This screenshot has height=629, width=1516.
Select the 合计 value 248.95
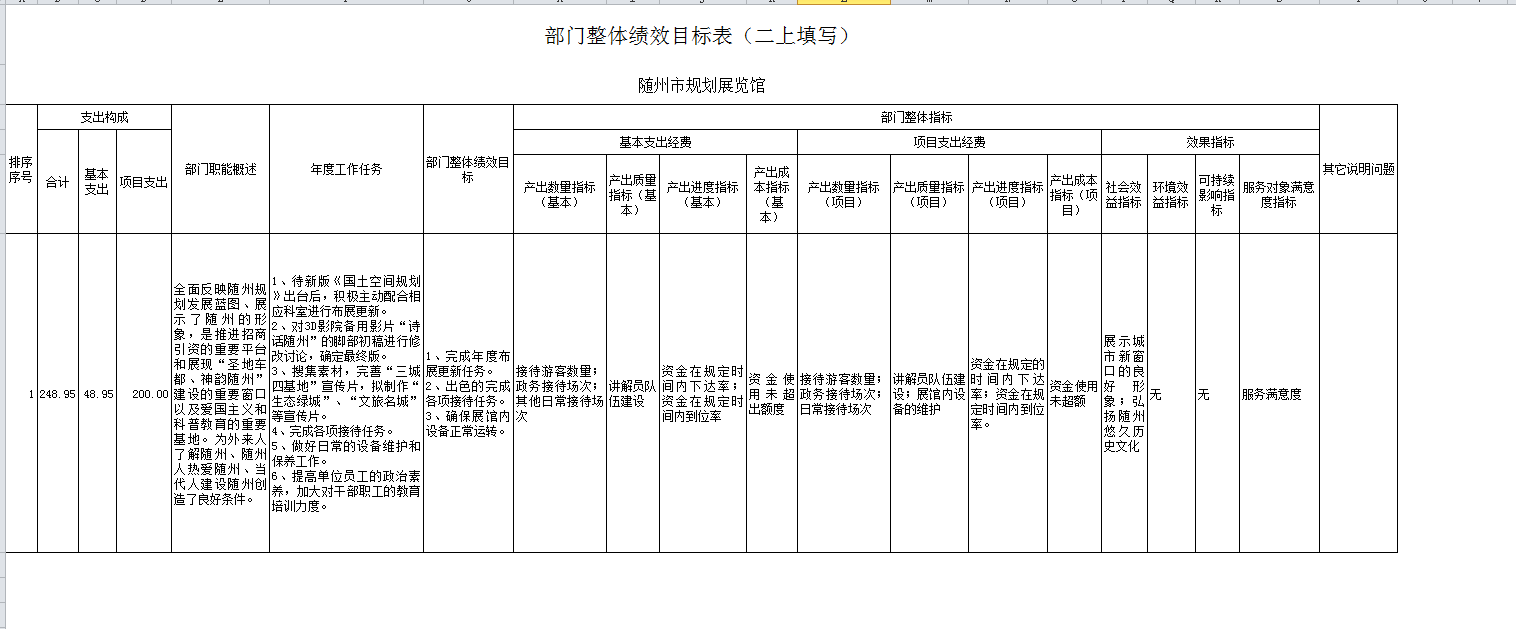click(58, 393)
